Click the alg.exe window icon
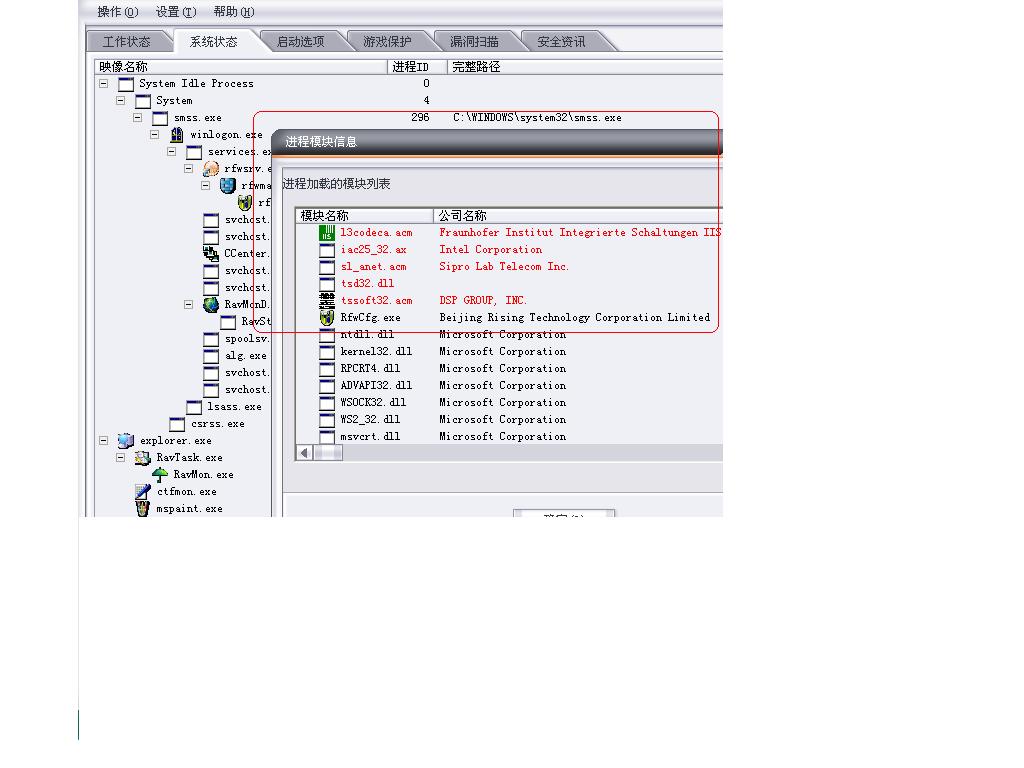The image size is (1024, 768). click(x=211, y=355)
